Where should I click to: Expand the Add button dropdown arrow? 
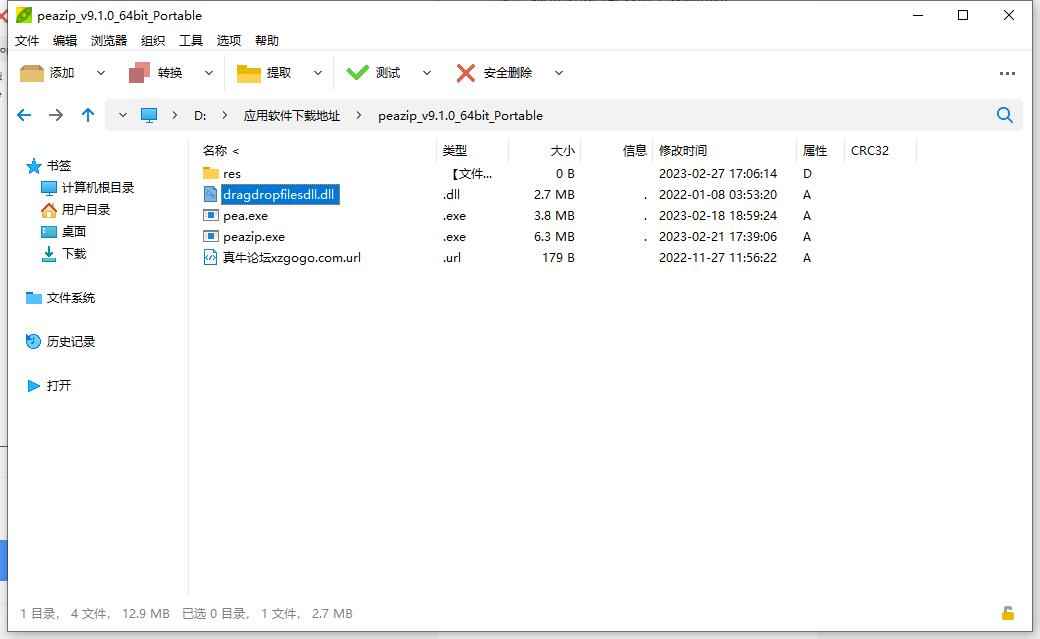[x=99, y=72]
